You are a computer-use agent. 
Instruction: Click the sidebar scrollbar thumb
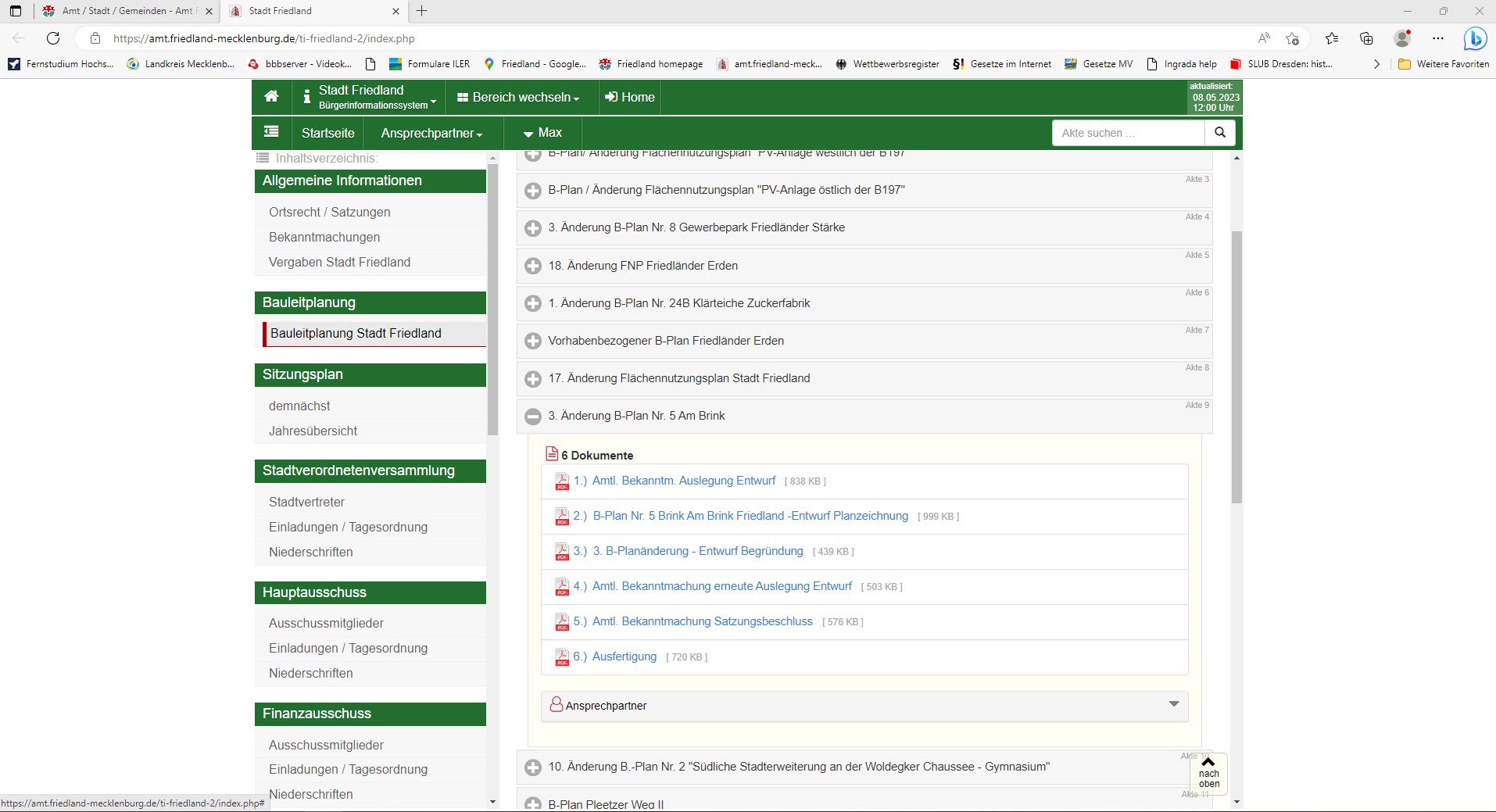[x=492, y=301]
